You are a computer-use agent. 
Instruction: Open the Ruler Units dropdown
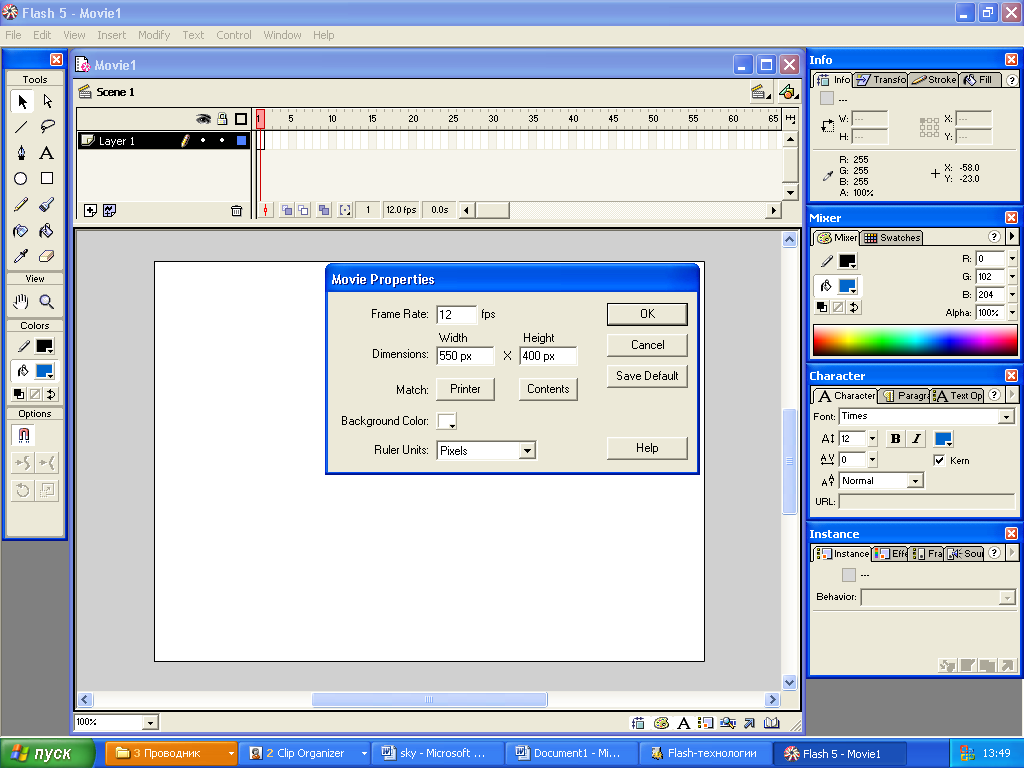pyautogui.click(x=527, y=451)
